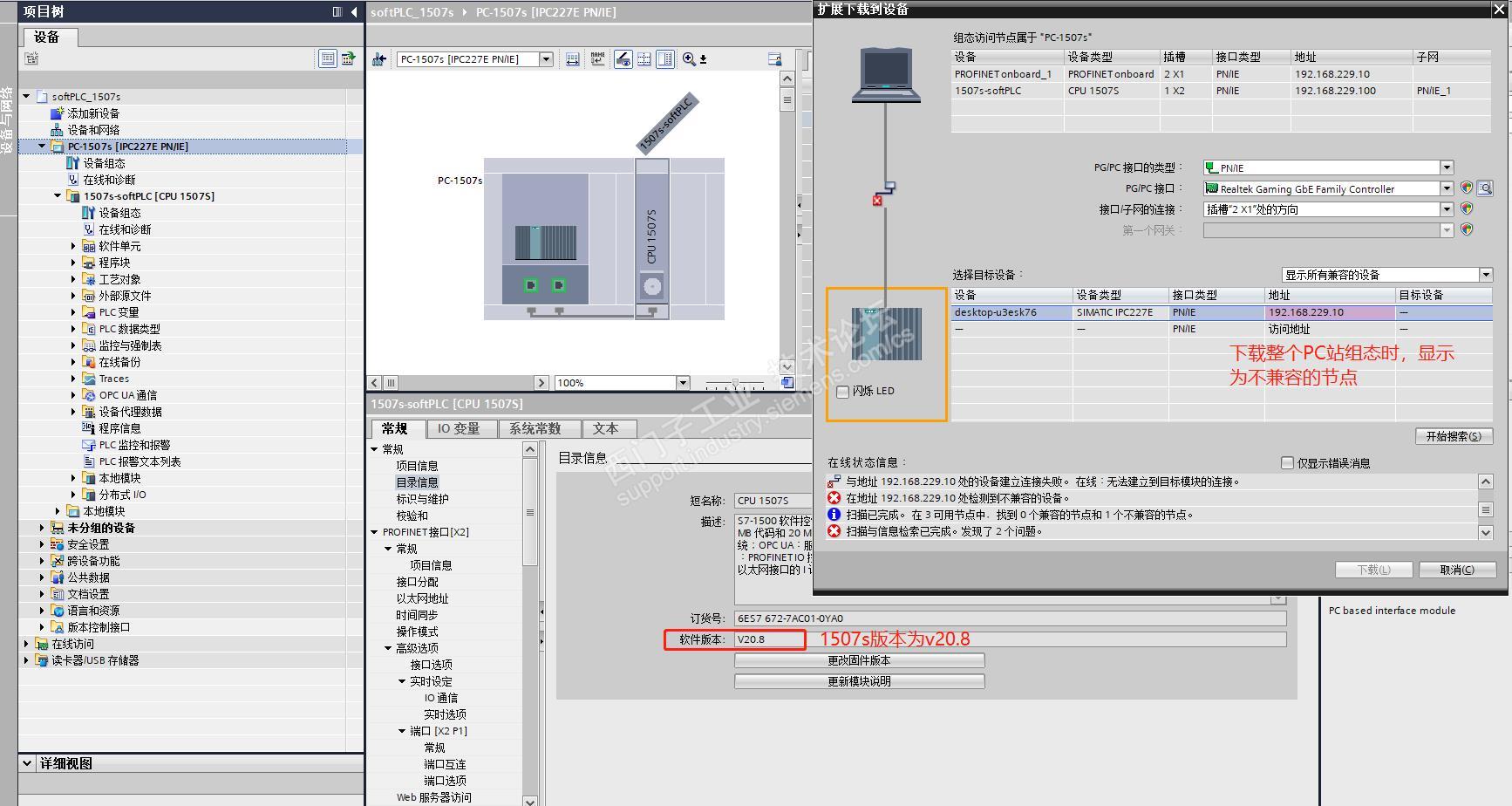The height and width of the screenshot is (806, 1512).
Task: Click the 软件版本 V20.8 field
Action: [1010, 639]
